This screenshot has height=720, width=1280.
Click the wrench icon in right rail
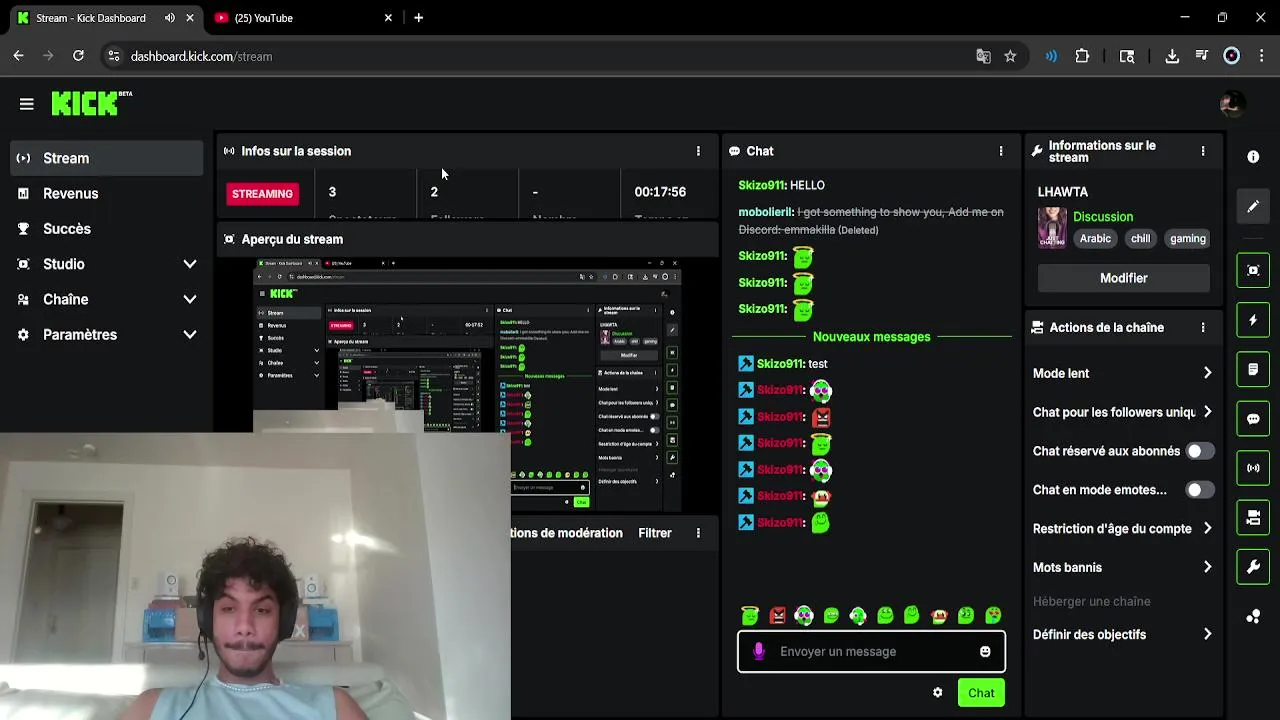click(1253, 567)
